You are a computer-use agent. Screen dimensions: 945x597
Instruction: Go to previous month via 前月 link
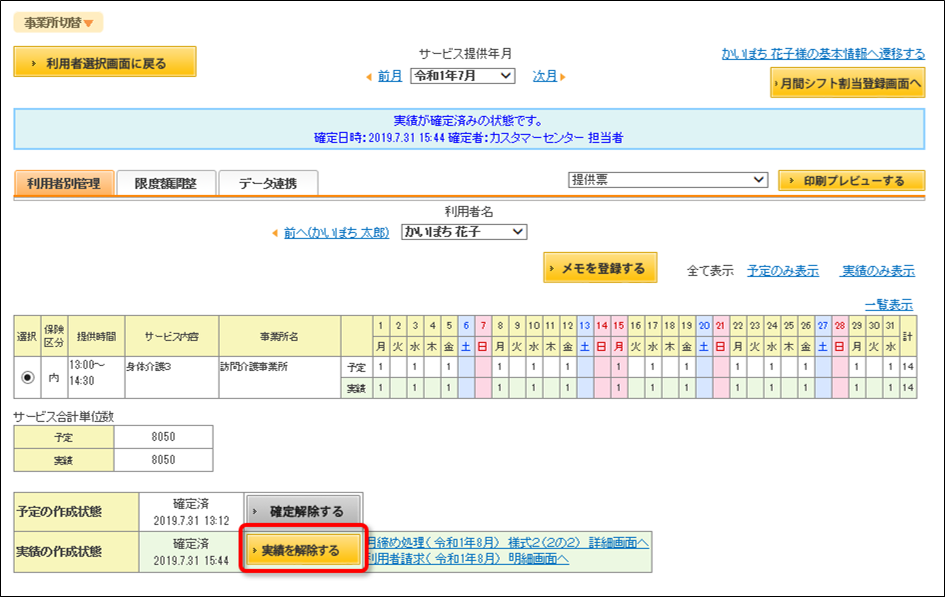pyautogui.click(x=389, y=77)
